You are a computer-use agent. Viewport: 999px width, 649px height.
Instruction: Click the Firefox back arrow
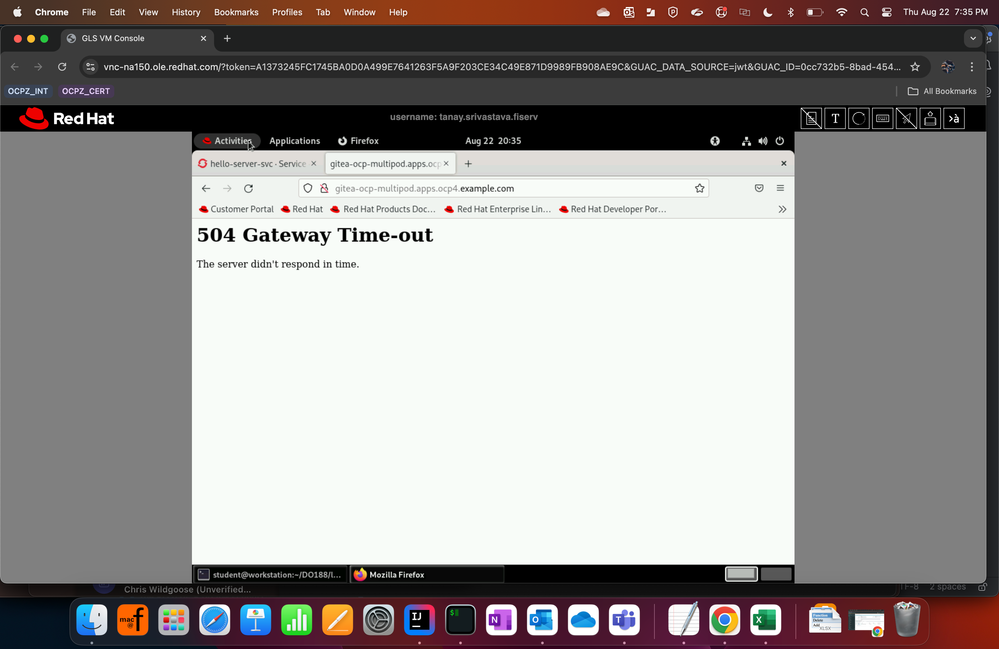click(x=206, y=188)
